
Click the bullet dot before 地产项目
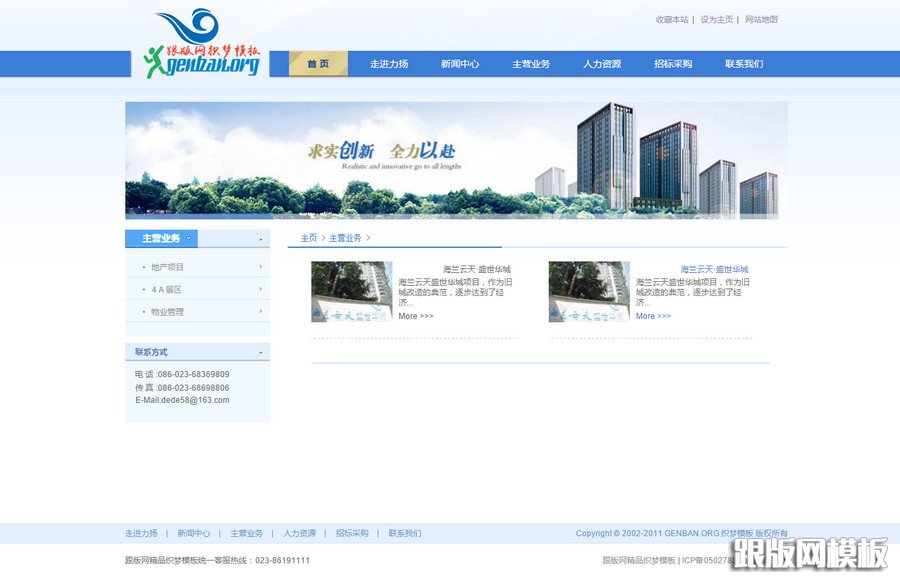[144, 267]
